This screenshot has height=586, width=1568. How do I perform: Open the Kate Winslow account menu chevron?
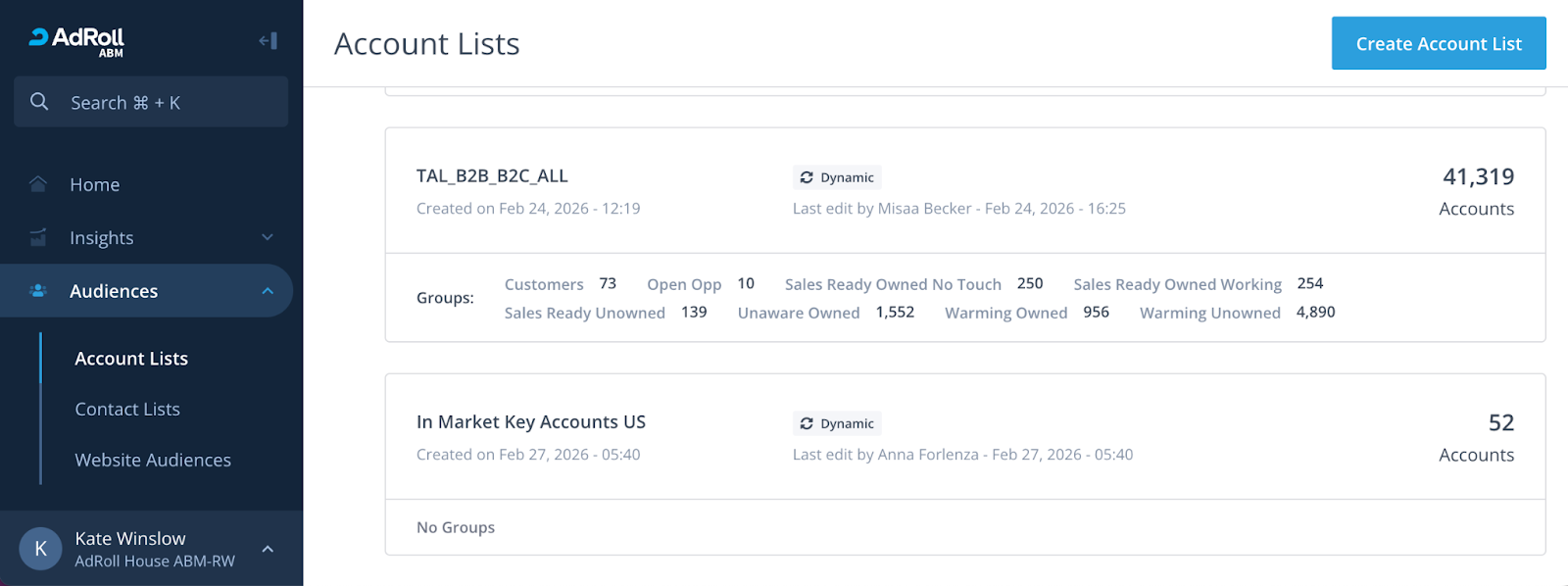(268, 549)
